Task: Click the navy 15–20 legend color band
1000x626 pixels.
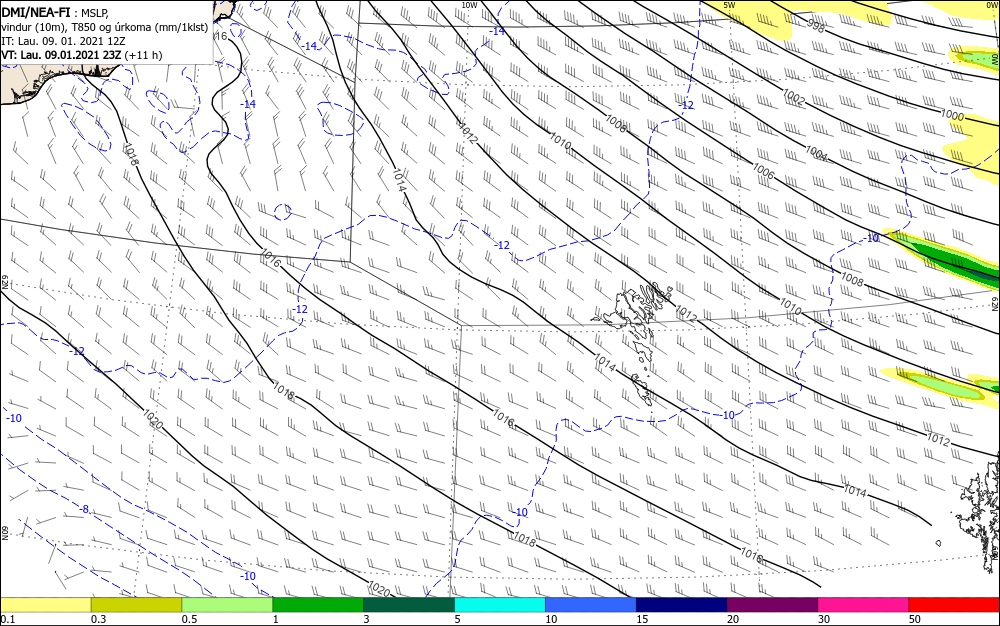Action: [x=682, y=605]
